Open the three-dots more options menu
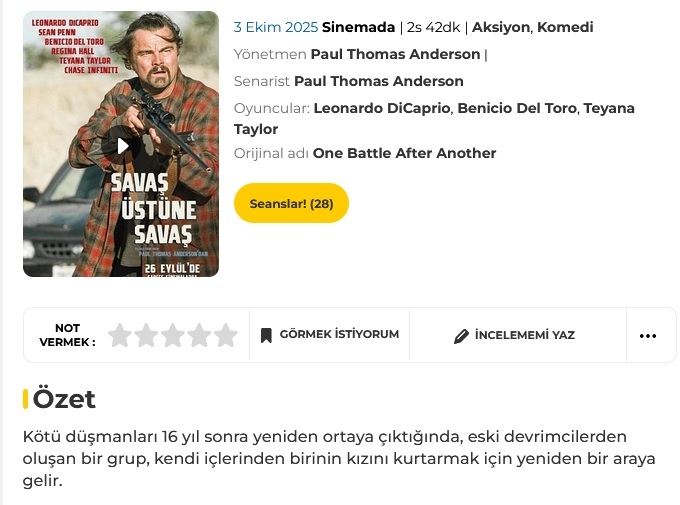The image size is (680, 505). [648, 336]
